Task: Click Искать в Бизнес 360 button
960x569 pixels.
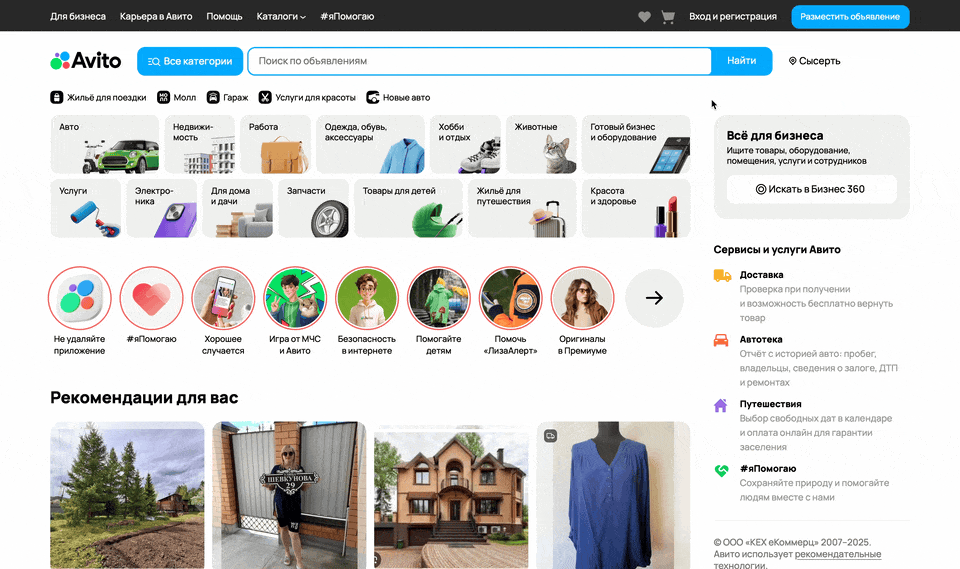Action: point(811,189)
